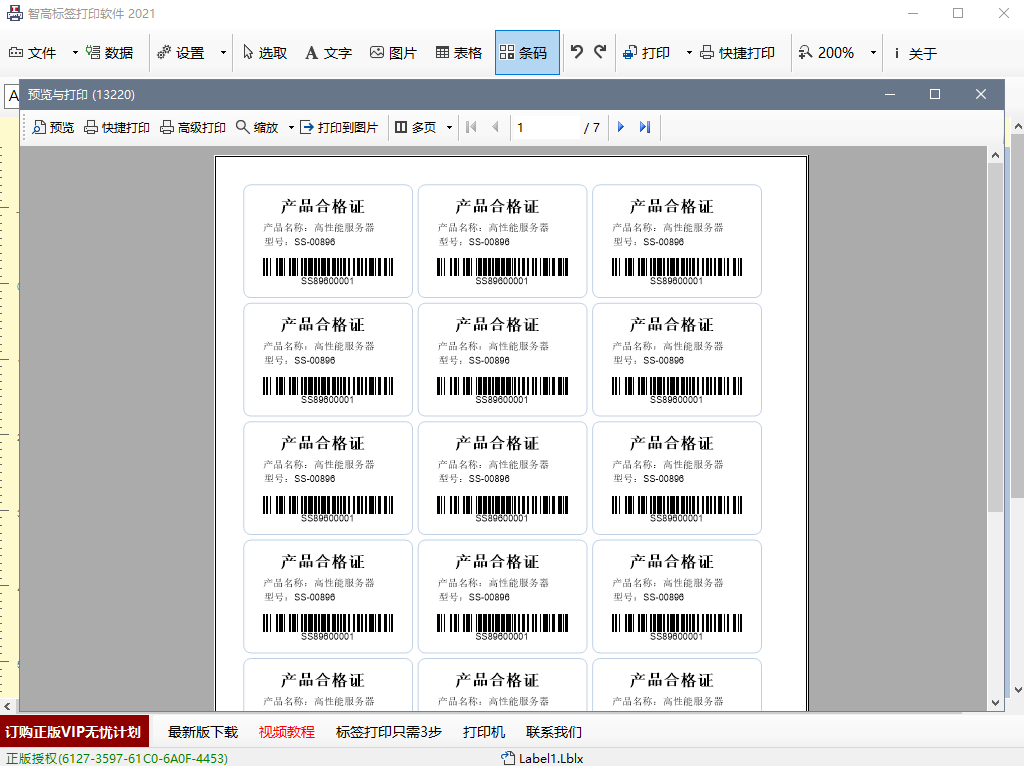The width and height of the screenshot is (1024, 766).
Task: Click the Undo arrow icon
Action: click(577, 52)
